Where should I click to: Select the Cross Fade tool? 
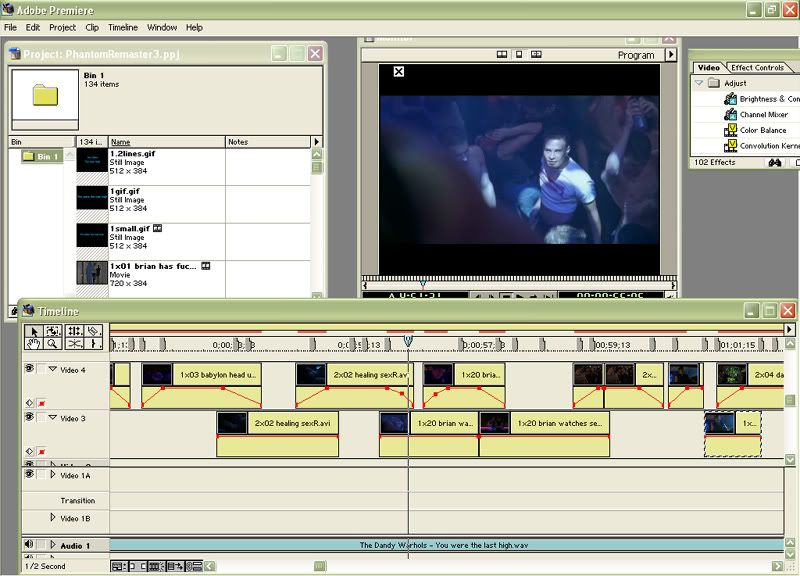pos(74,344)
